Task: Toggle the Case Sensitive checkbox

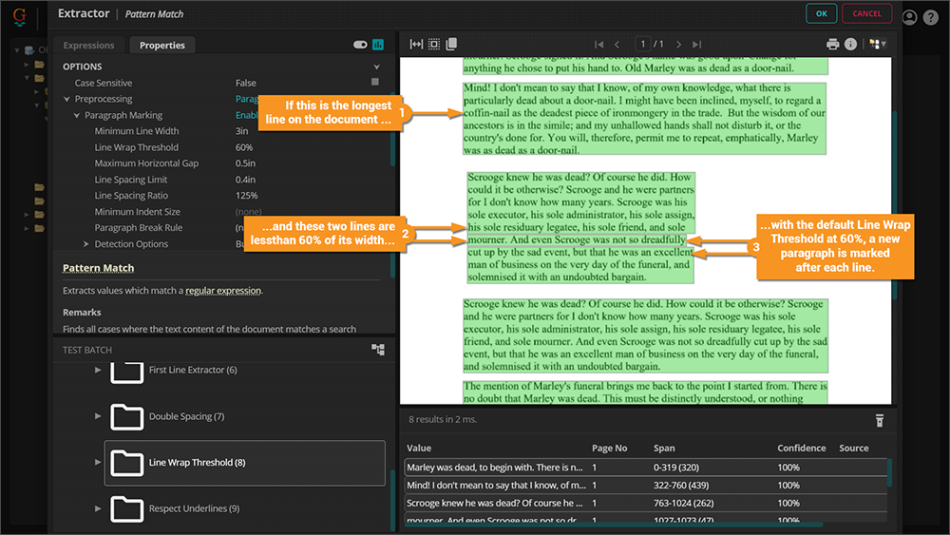Action: coord(375,82)
